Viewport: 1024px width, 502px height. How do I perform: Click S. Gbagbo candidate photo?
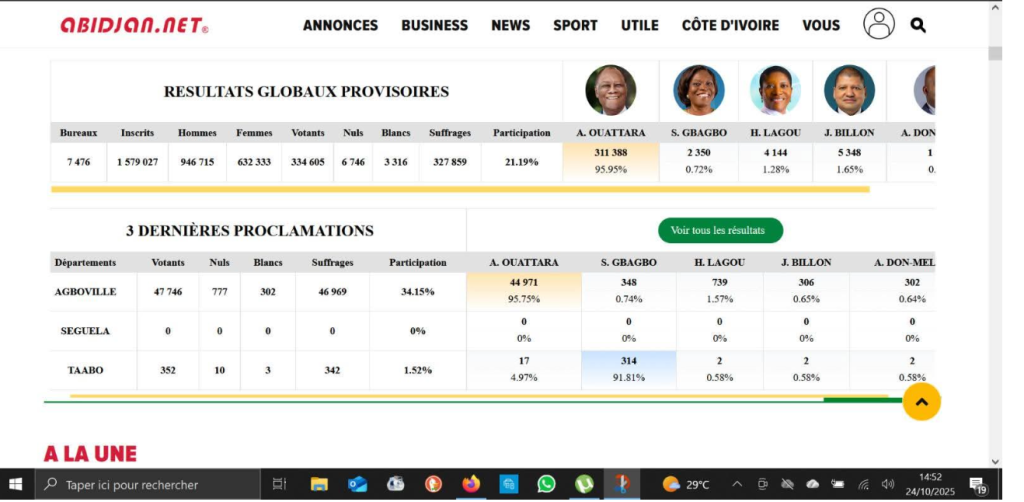[698, 90]
